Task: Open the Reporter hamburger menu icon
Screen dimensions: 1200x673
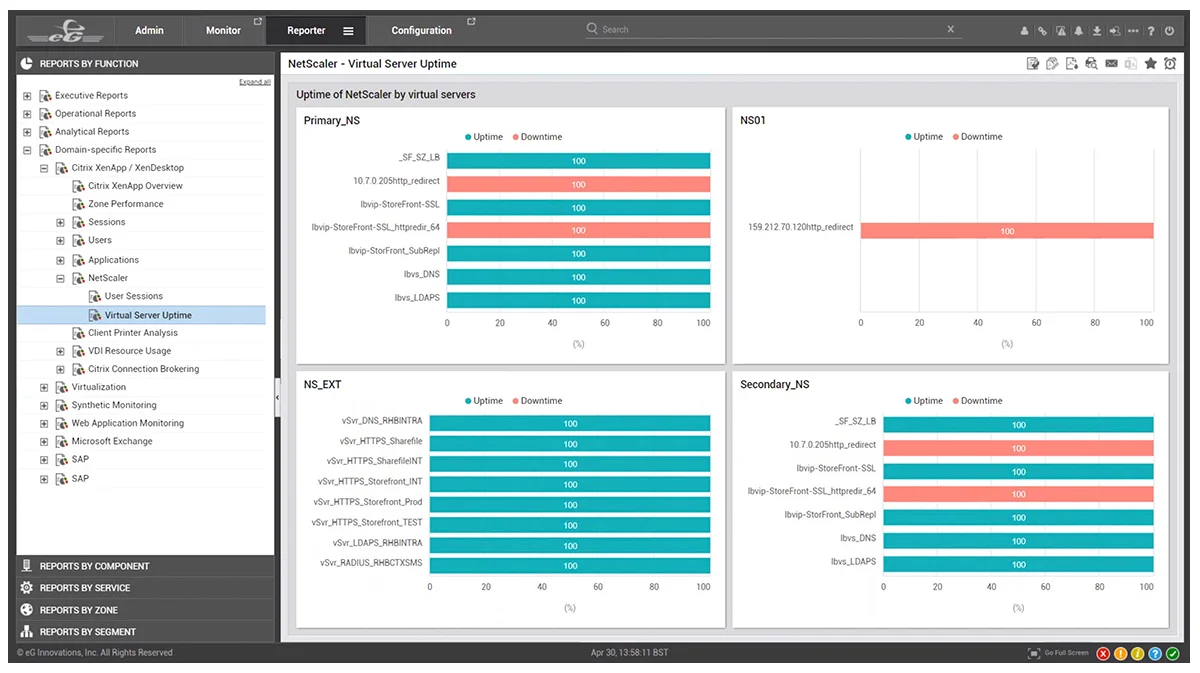Action: 348,31
